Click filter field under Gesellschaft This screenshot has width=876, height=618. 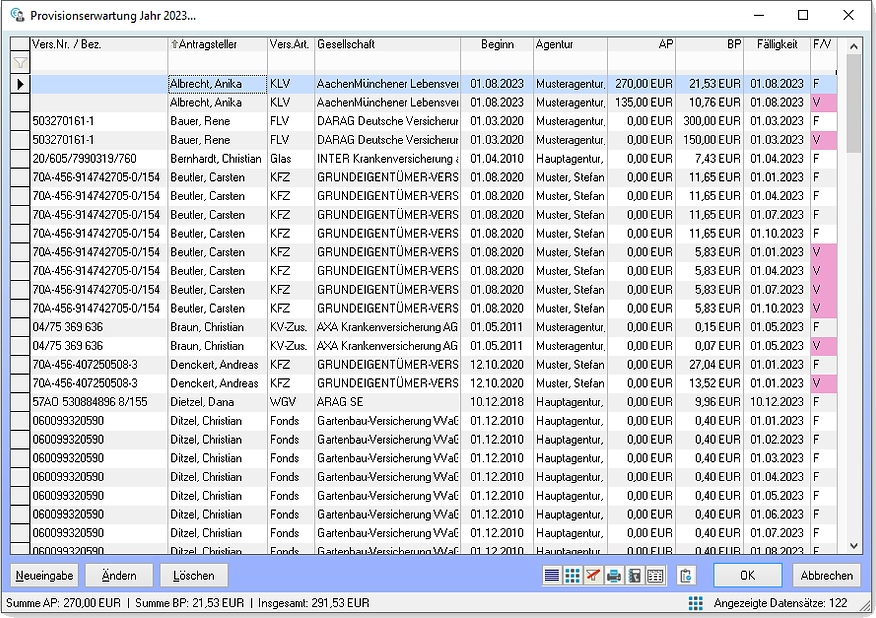[x=388, y=63]
